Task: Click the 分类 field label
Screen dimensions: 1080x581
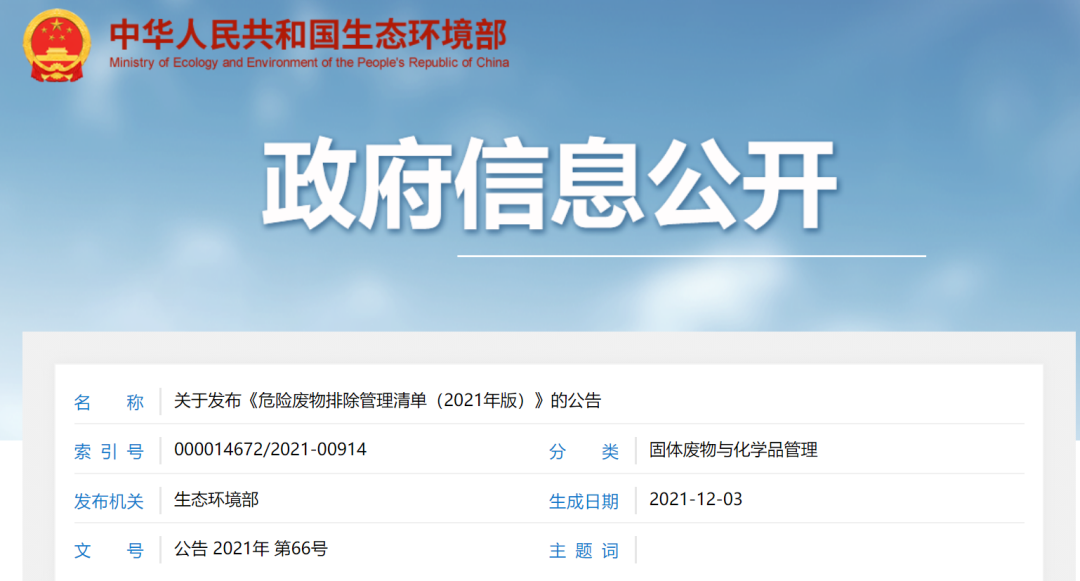Action: (x=583, y=452)
